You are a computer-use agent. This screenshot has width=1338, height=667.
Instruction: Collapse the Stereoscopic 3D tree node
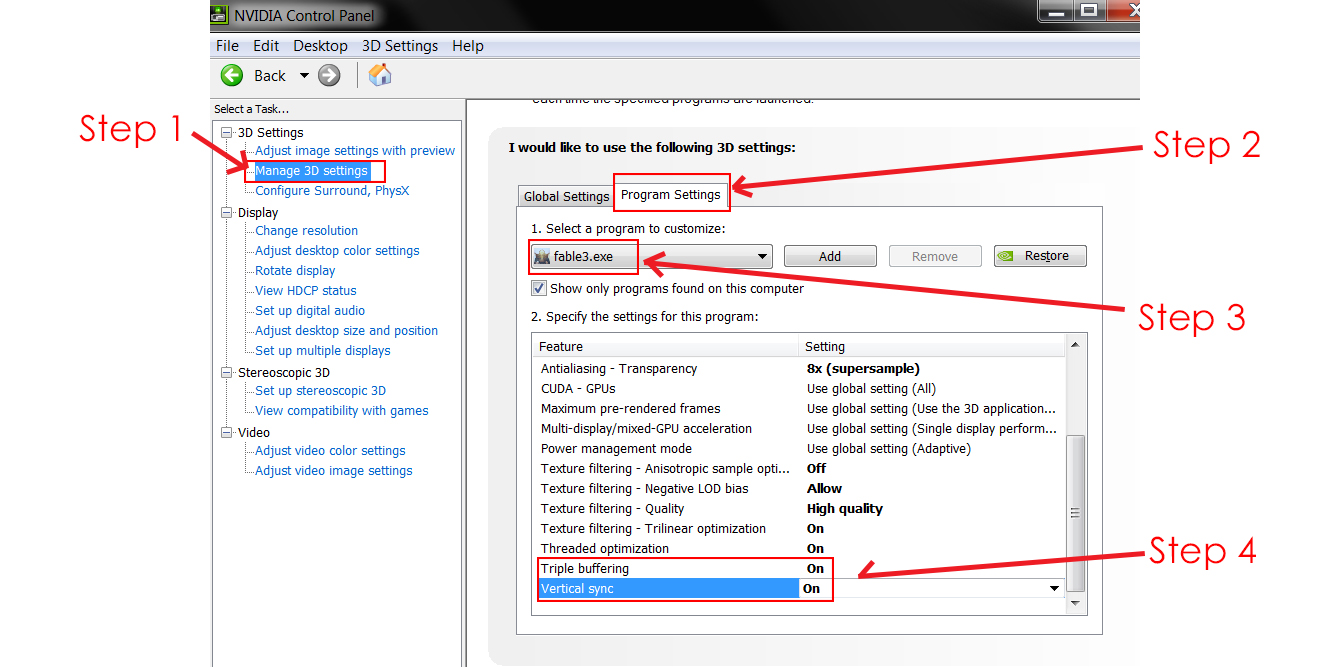[x=227, y=372]
